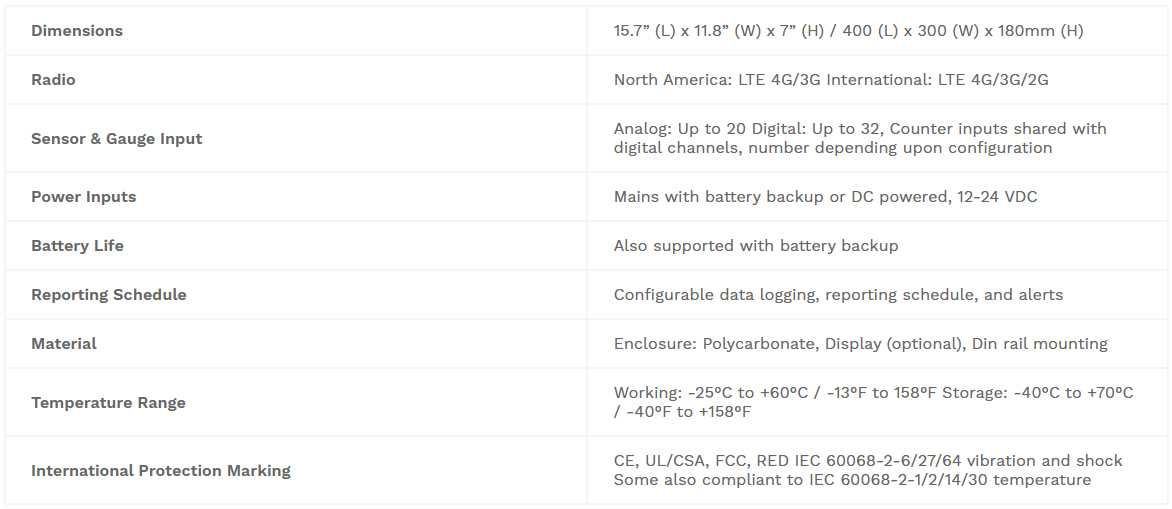Click the Radio specification label
This screenshot has width=1172, height=509.
53,80
